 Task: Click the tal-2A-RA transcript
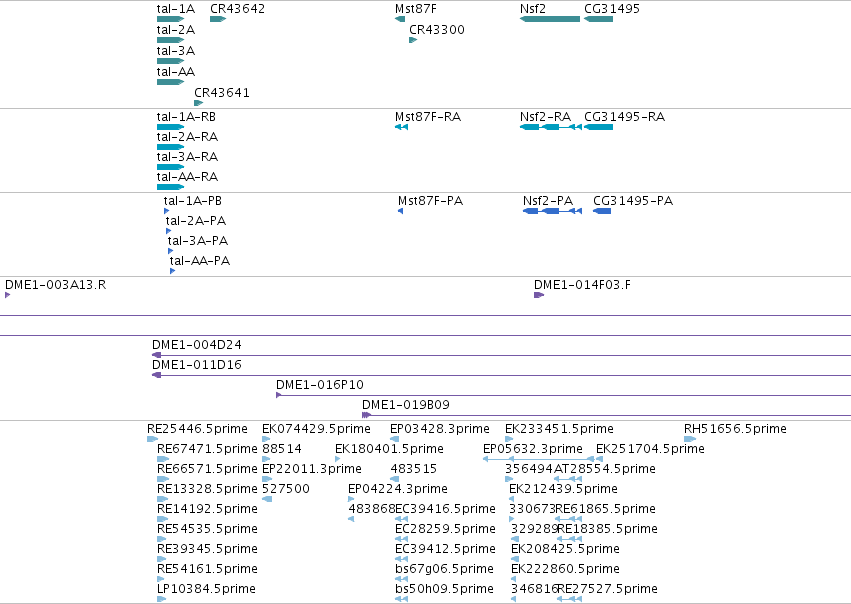point(170,147)
